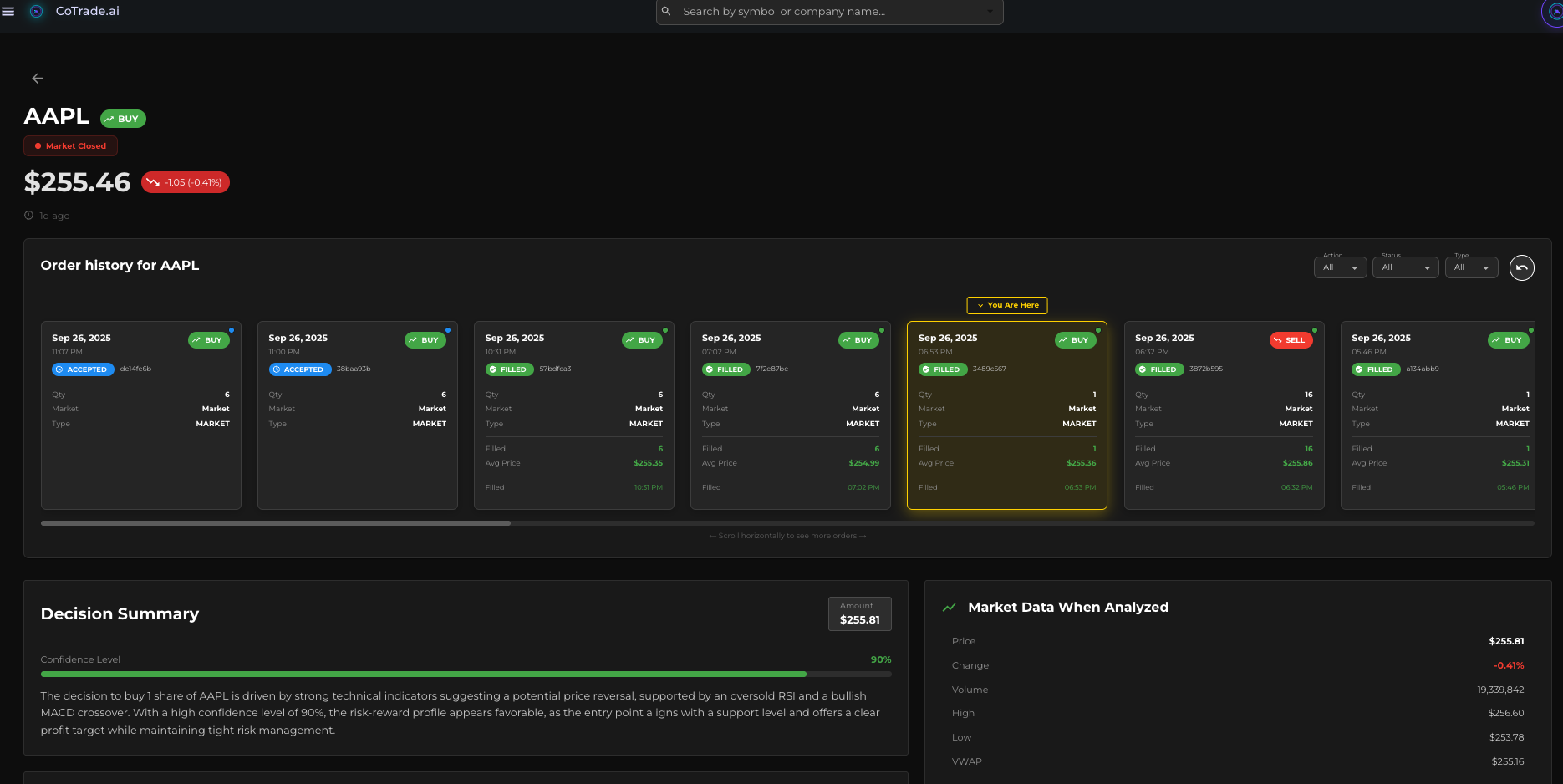Click the FILLED badge on order 57bdfca3
The height and width of the screenshot is (784, 1563).
coord(509,369)
